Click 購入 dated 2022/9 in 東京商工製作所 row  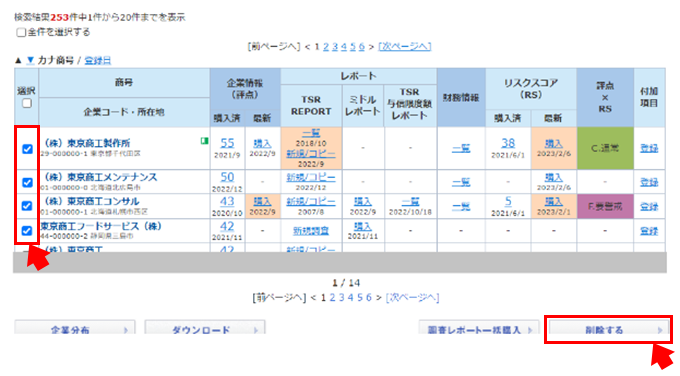click(262, 144)
